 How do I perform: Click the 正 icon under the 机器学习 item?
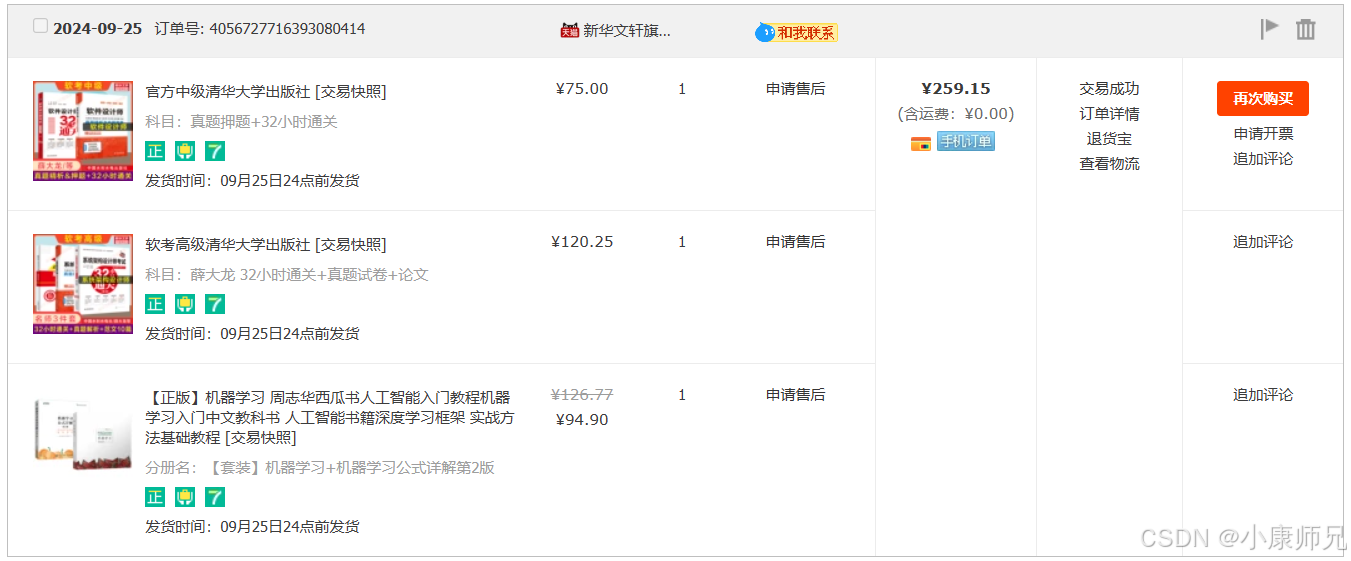[155, 497]
